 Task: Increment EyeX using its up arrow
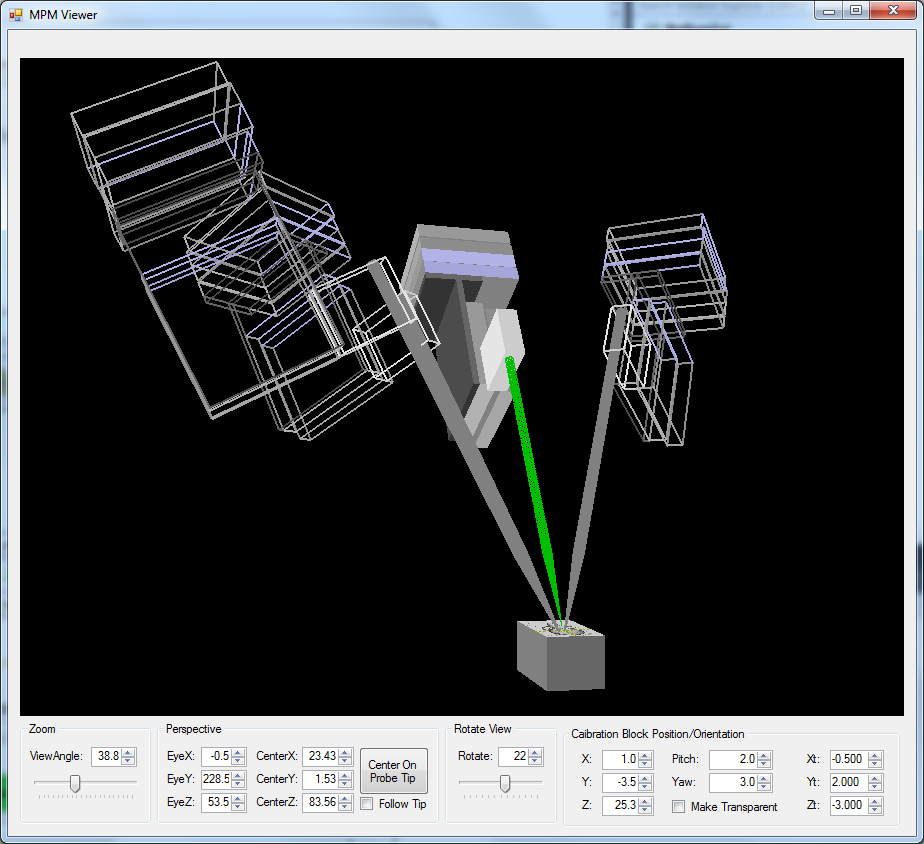coord(238,753)
